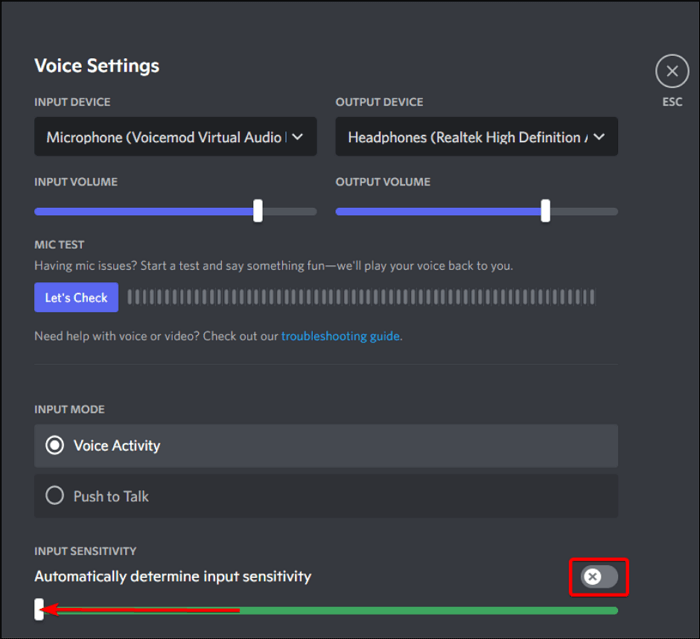Close settings with the X circle icon

(672, 72)
